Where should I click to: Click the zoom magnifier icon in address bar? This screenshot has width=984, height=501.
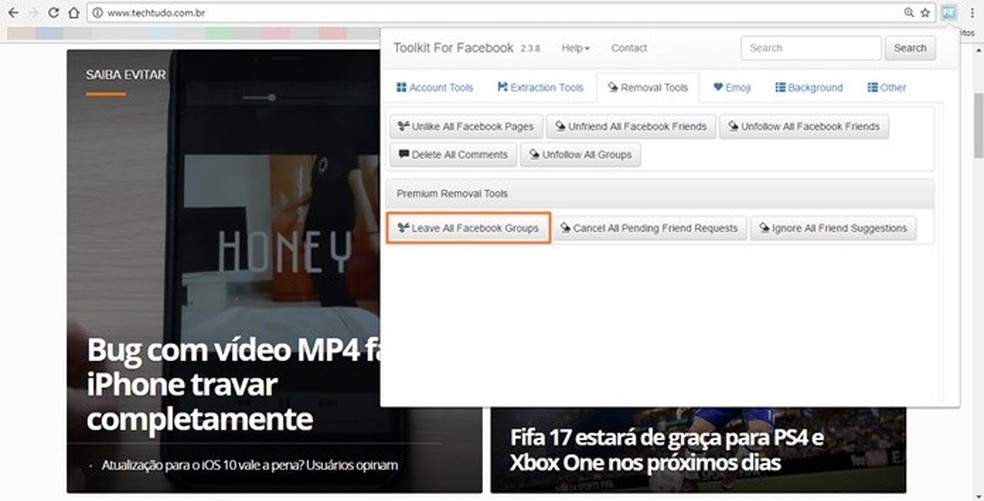point(909,13)
